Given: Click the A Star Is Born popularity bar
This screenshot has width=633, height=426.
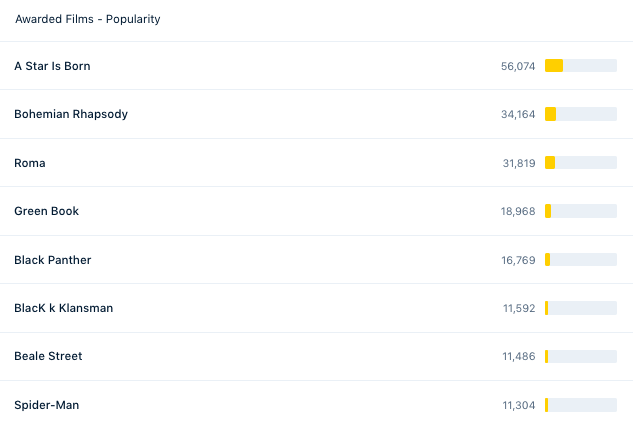Looking at the screenshot, I should pyautogui.click(x=581, y=65).
